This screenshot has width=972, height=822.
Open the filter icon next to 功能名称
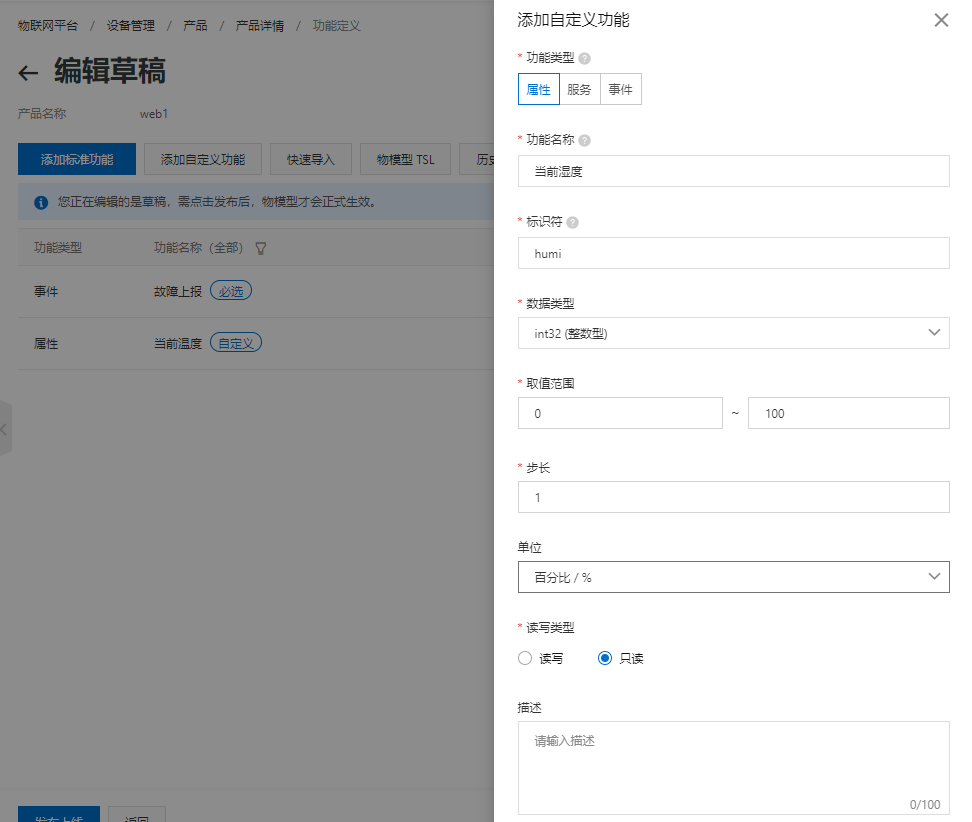tap(260, 247)
